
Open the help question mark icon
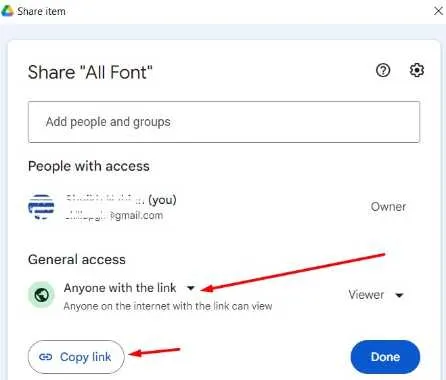383,70
